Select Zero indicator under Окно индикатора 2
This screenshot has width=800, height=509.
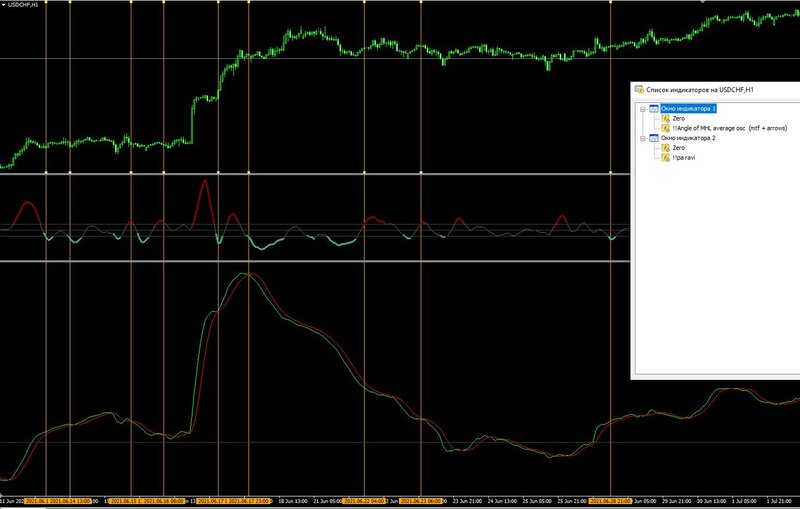click(x=679, y=148)
